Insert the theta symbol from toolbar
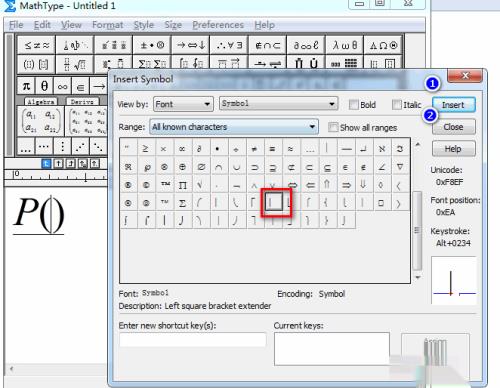 click(44, 86)
